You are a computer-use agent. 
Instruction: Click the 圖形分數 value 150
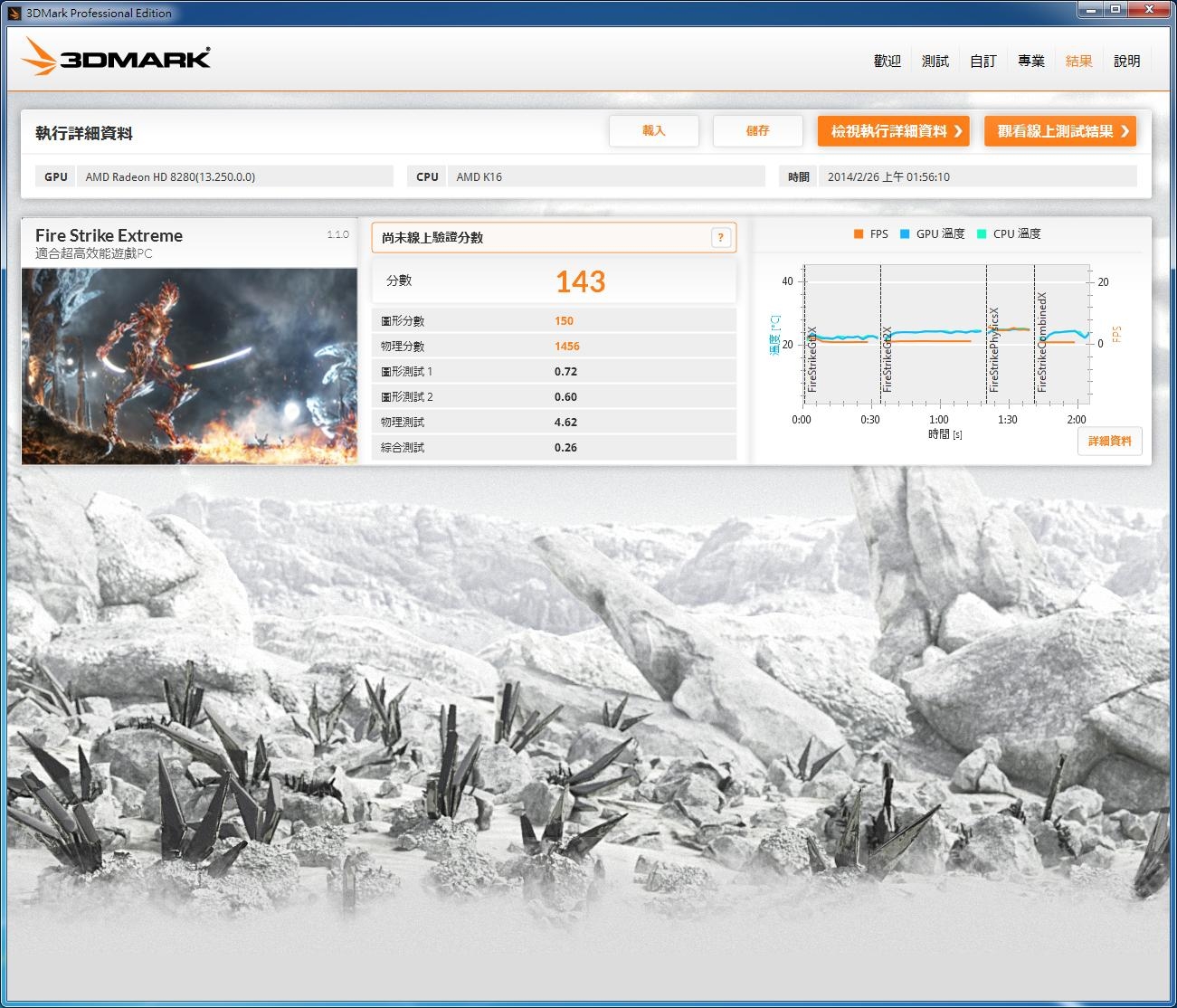tap(564, 321)
